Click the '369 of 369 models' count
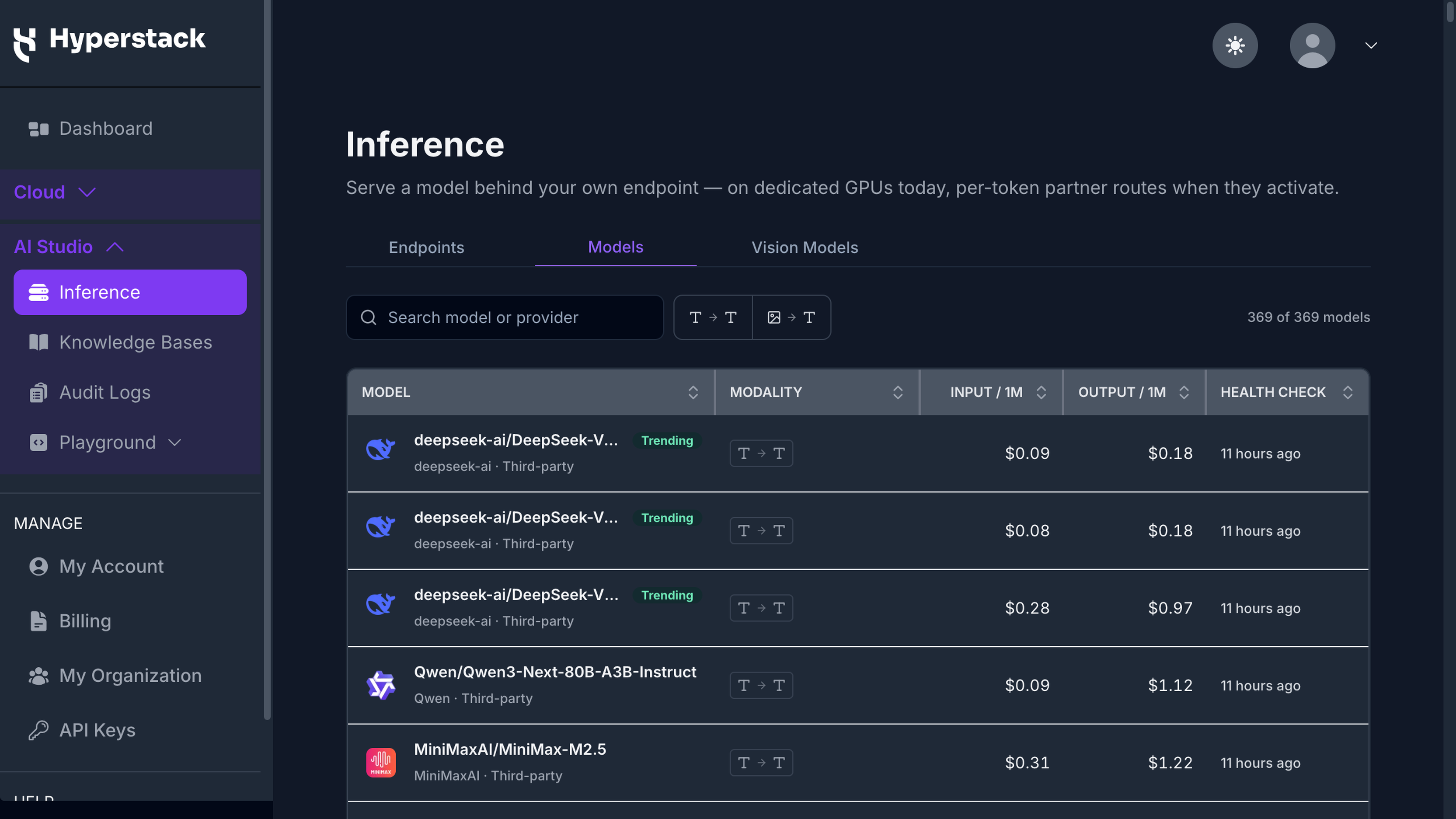Image resolution: width=1456 pixels, height=819 pixels. coord(1309,317)
